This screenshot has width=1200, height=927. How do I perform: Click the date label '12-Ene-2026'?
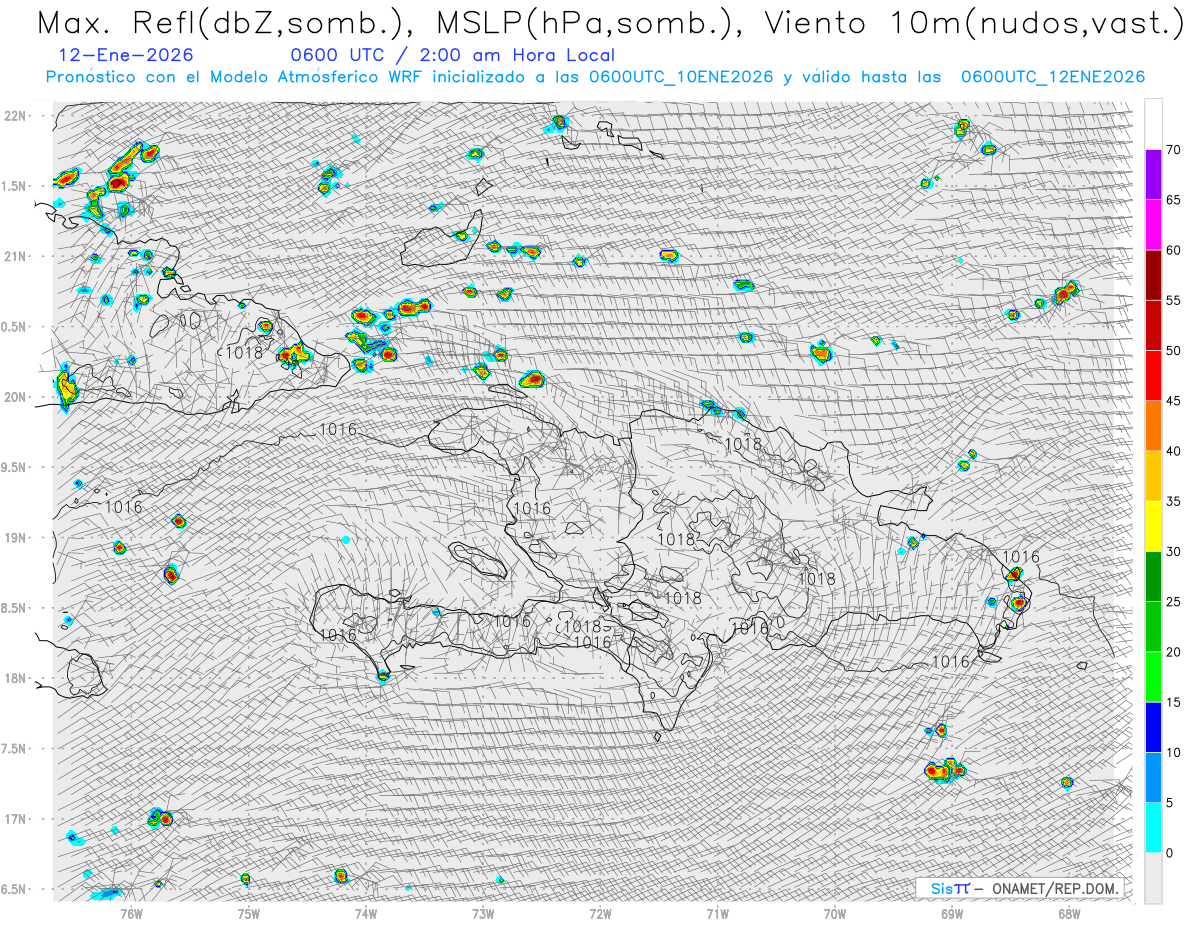(x=126, y=56)
